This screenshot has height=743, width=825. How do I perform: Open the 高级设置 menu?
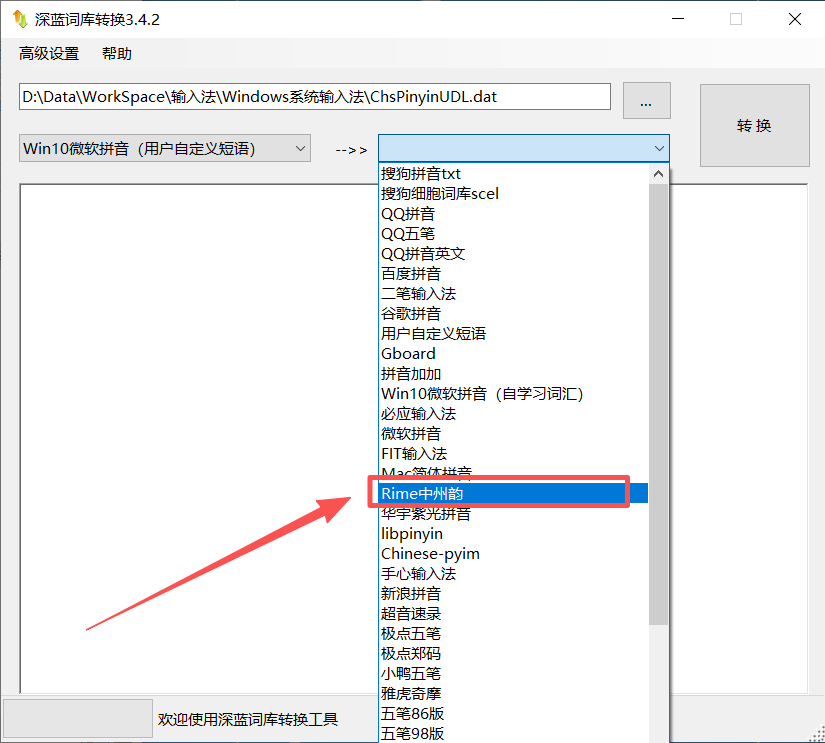click(49, 54)
